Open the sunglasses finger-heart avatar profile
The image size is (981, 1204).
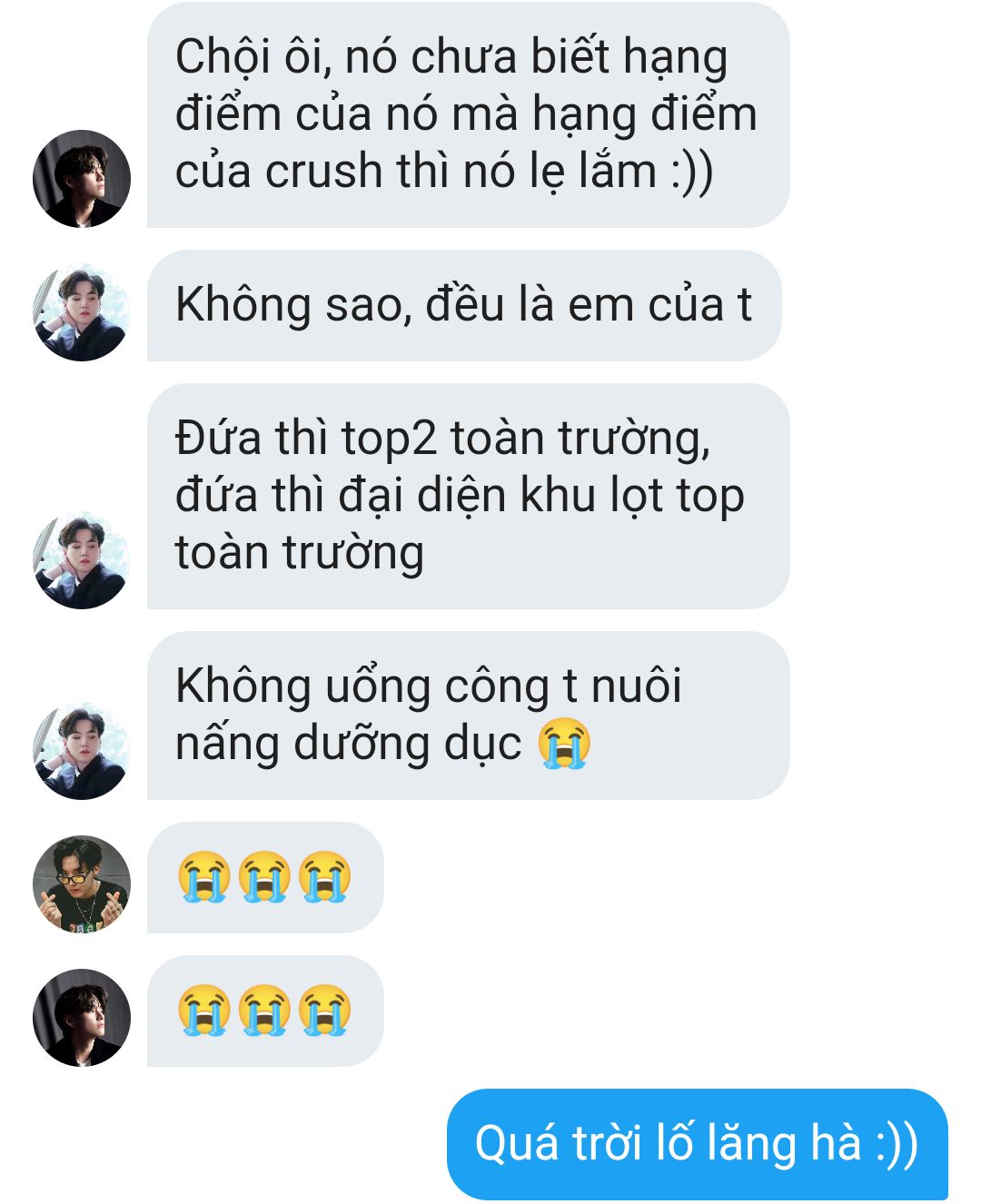pyautogui.click(x=82, y=884)
